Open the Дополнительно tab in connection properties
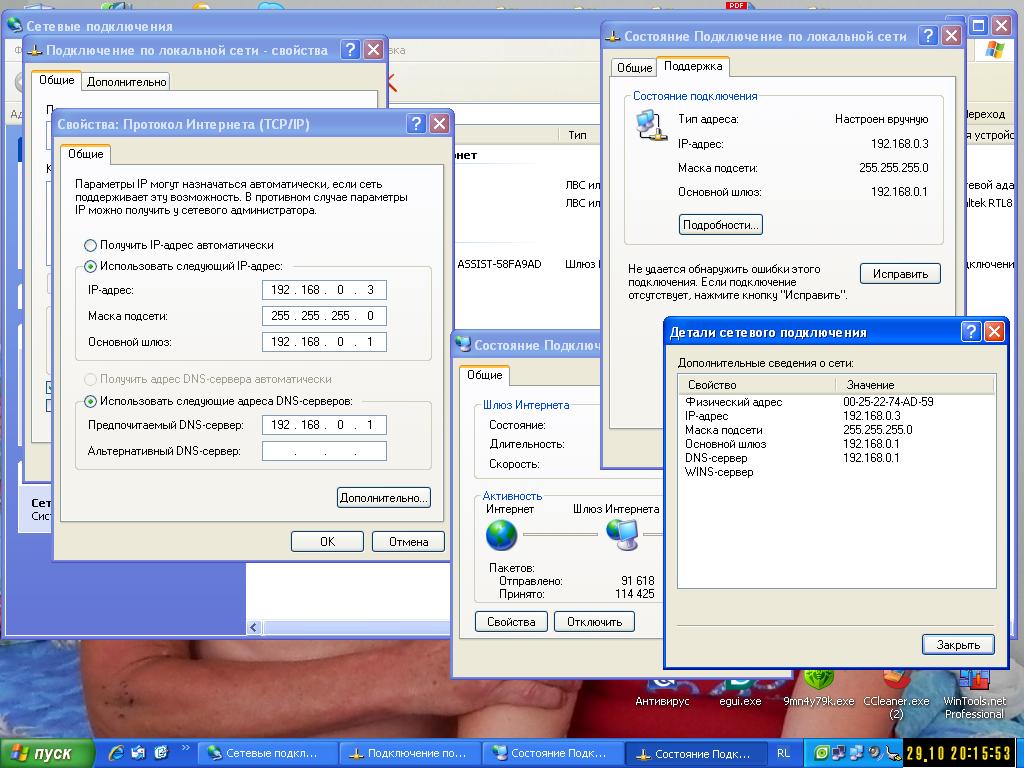 [127, 82]
